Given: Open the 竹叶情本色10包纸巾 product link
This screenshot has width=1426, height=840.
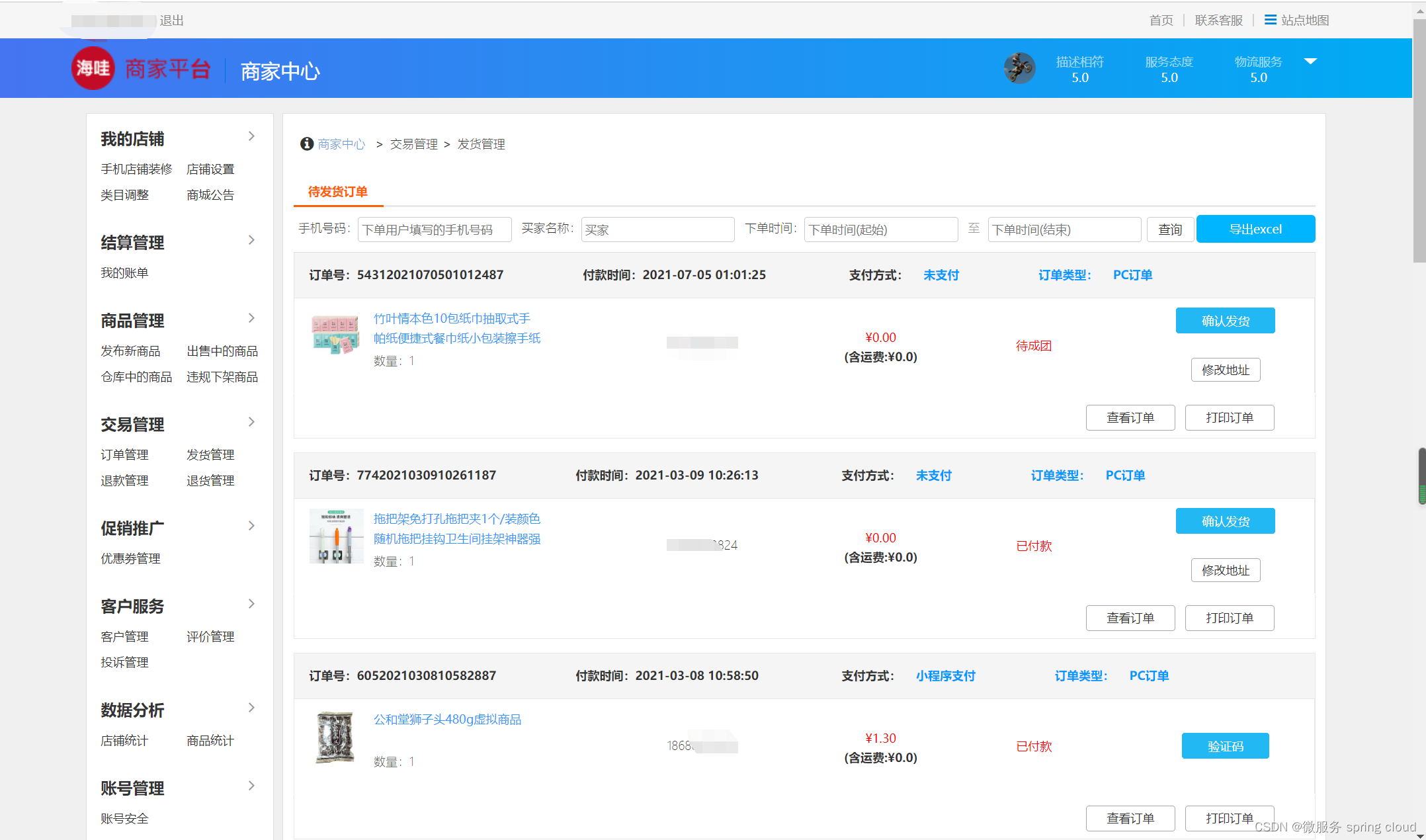Looking at the screenshot, I should click(x=456, y=328).
